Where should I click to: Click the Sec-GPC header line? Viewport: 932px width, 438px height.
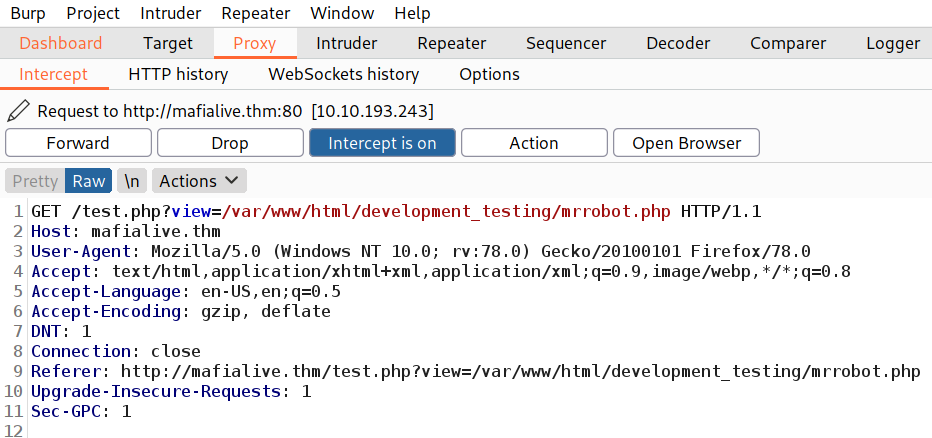pos(81,412)
